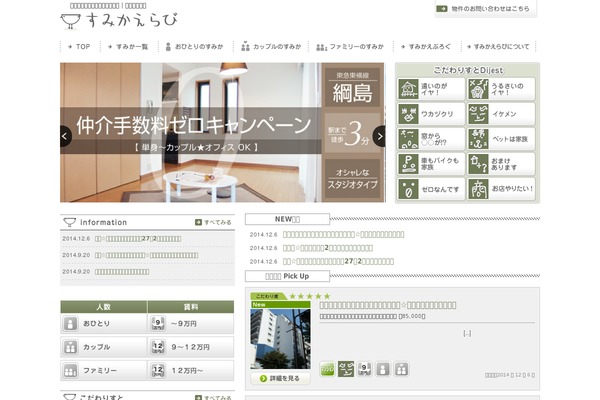Image resolution: width=600 pixels, height=400 pixels.
Task: Show next slide with right carousel arrow
Action: pos(379,136)
